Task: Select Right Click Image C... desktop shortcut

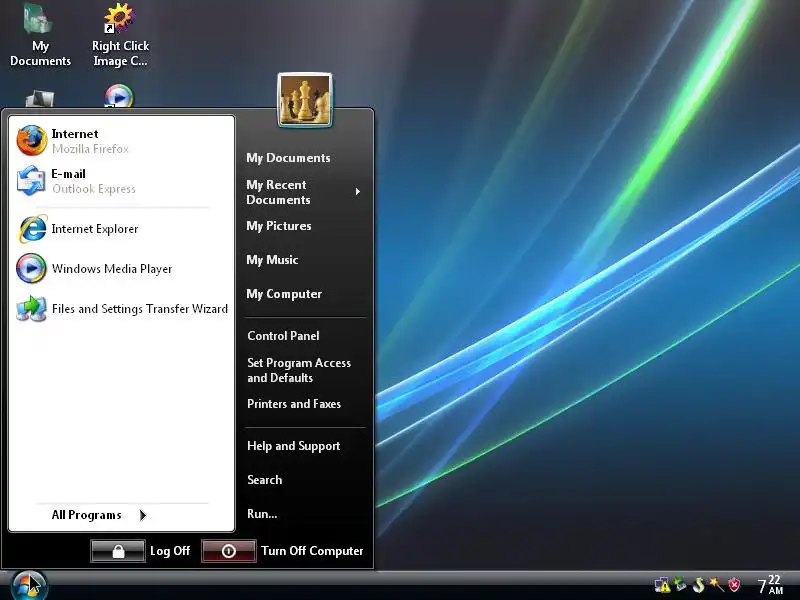Action: pyautogui.click(x=120, y=35)
